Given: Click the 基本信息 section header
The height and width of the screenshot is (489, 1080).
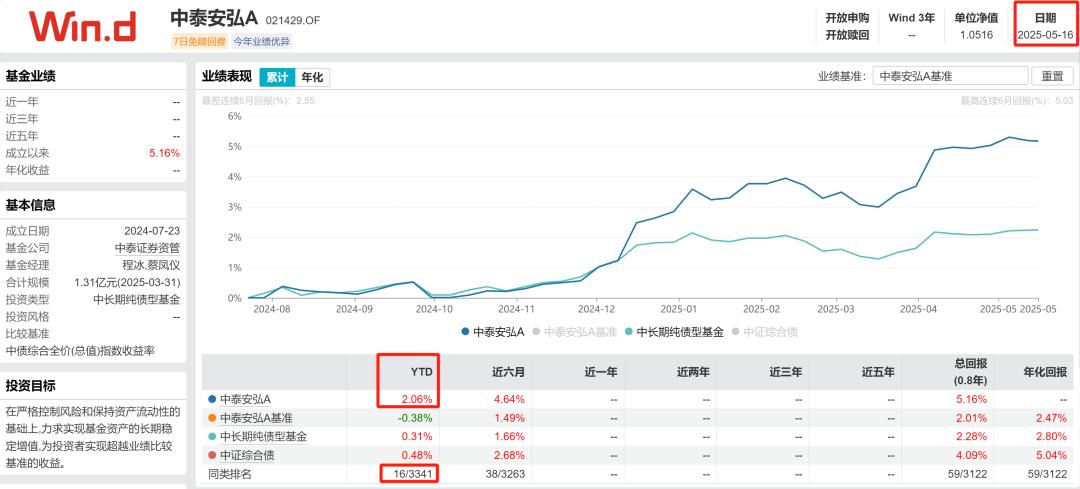Looking at the screenshot, I should click(x=30, y=205).
